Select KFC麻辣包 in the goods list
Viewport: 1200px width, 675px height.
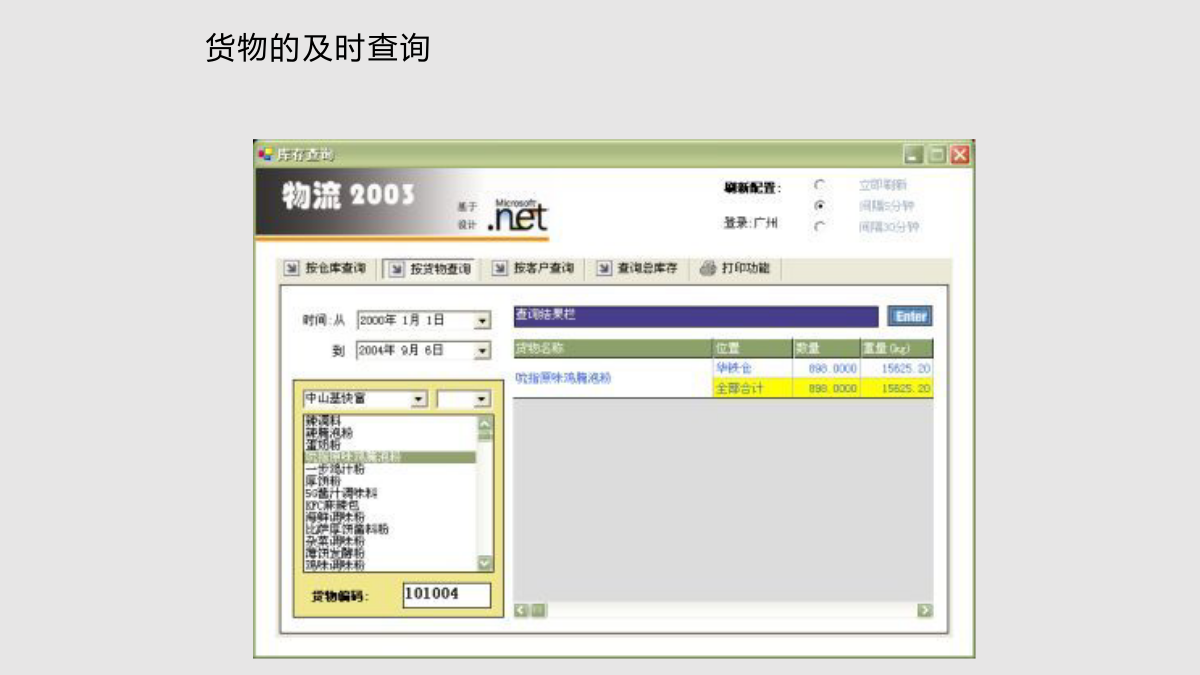(390, 505)
